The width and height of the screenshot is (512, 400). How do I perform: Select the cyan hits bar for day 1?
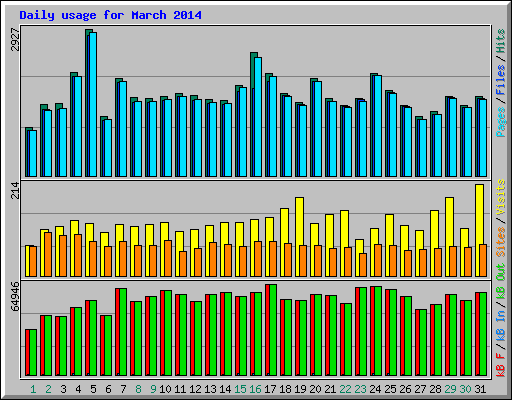pos(33,153)
